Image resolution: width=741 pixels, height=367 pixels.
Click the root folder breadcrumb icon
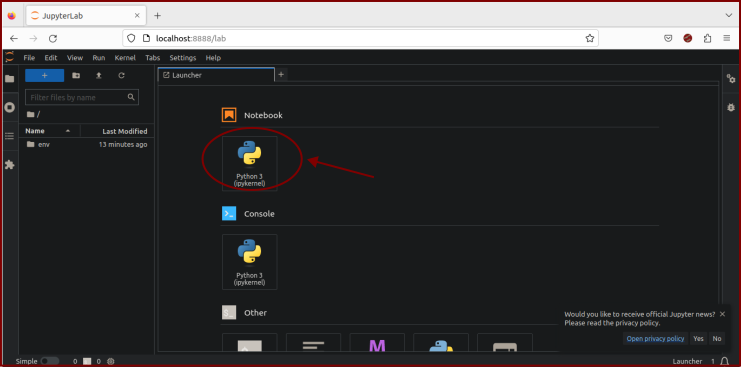tap(31, 114)
